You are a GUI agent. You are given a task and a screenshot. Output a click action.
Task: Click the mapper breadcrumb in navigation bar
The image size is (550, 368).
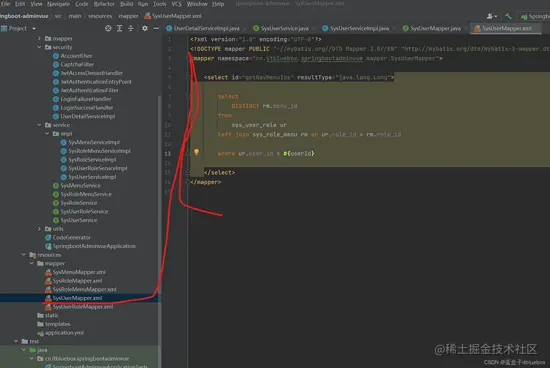(x=128, y=16)
